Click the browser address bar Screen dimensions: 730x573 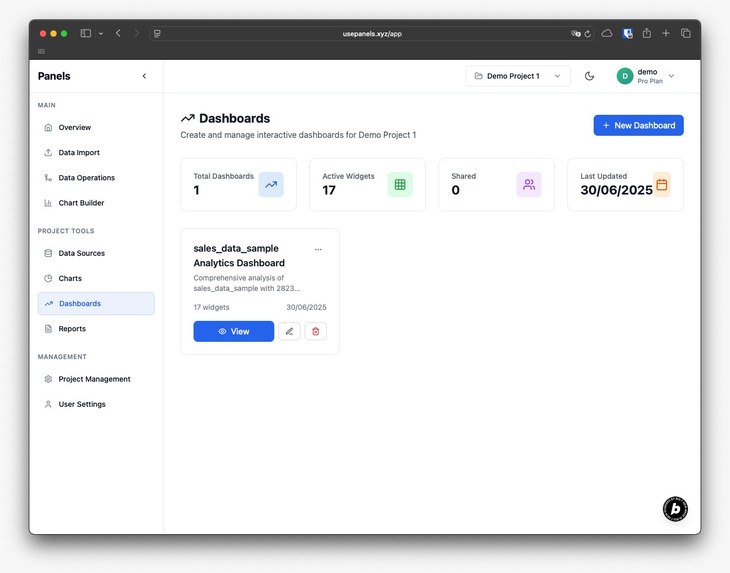(372, 34)
